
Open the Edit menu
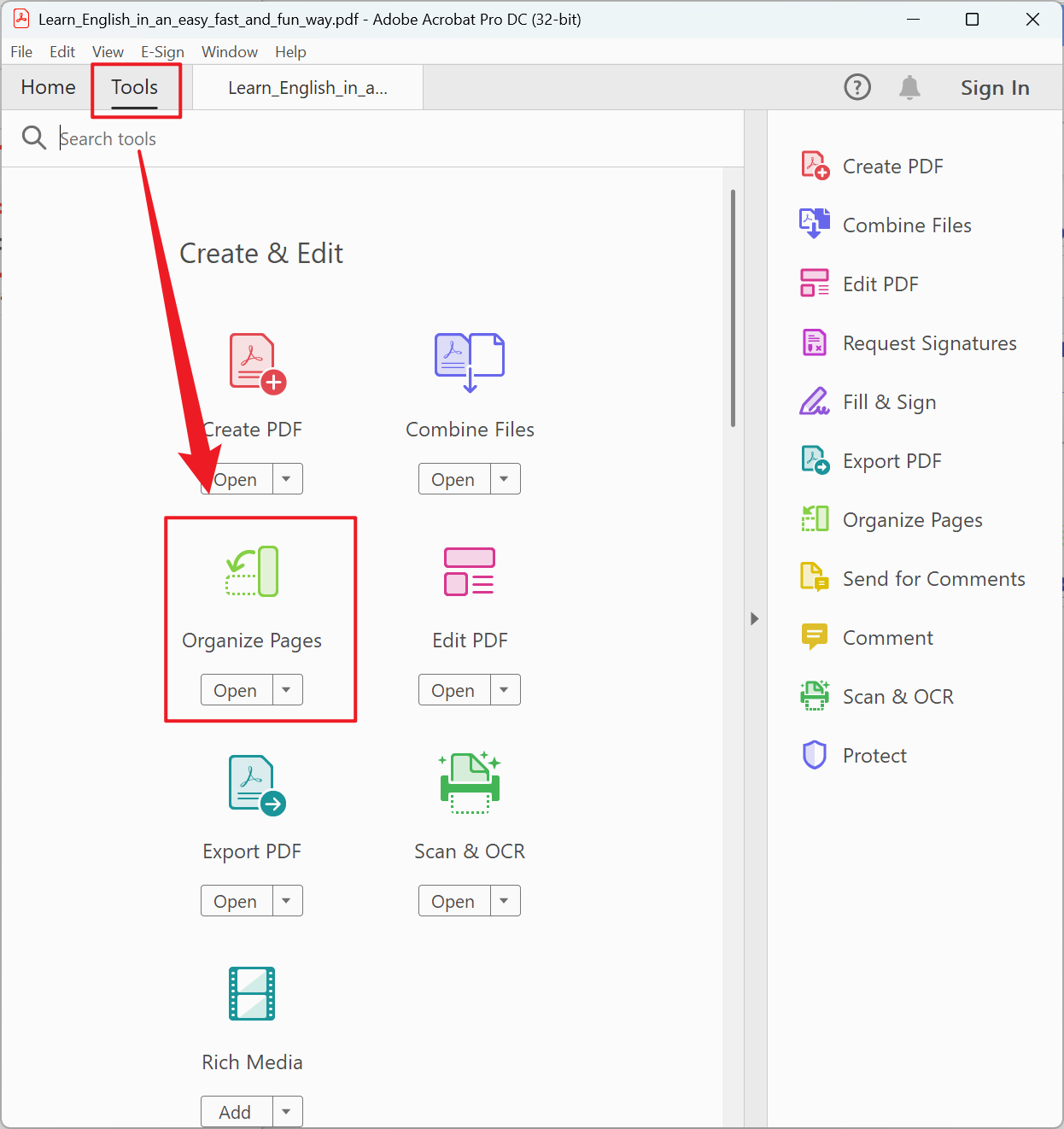pyautogui.click(x=62, y=52)
